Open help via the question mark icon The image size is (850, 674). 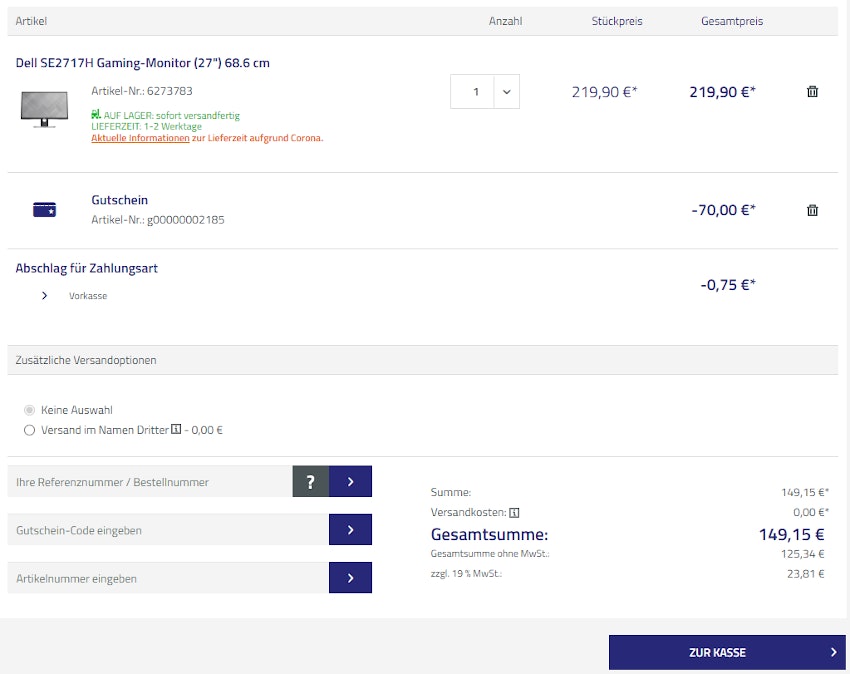pos(309,481)
